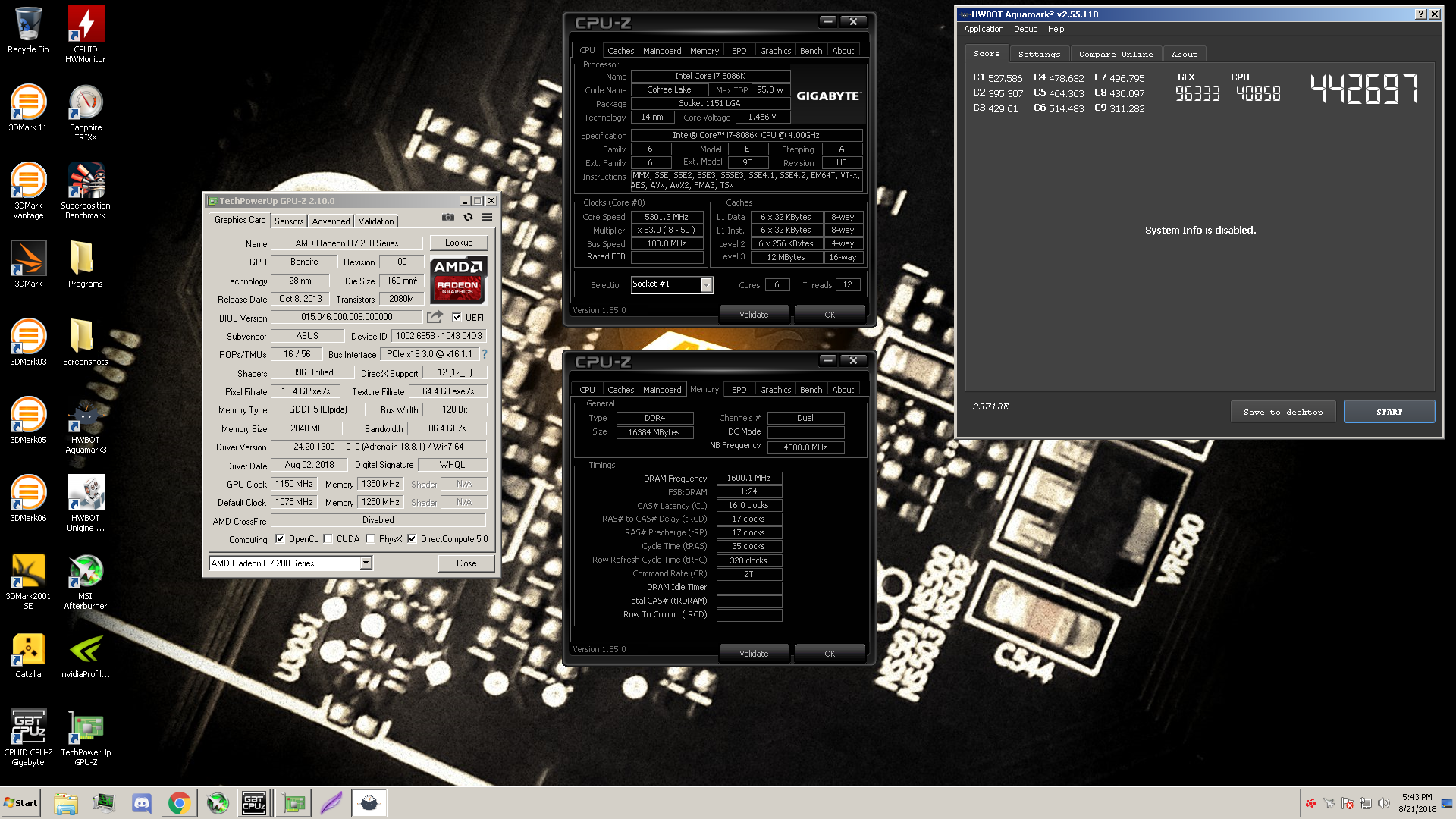Click the Lookup button in GPU-Z
This screenshot has width=1456, height=819.
(459, 243)
